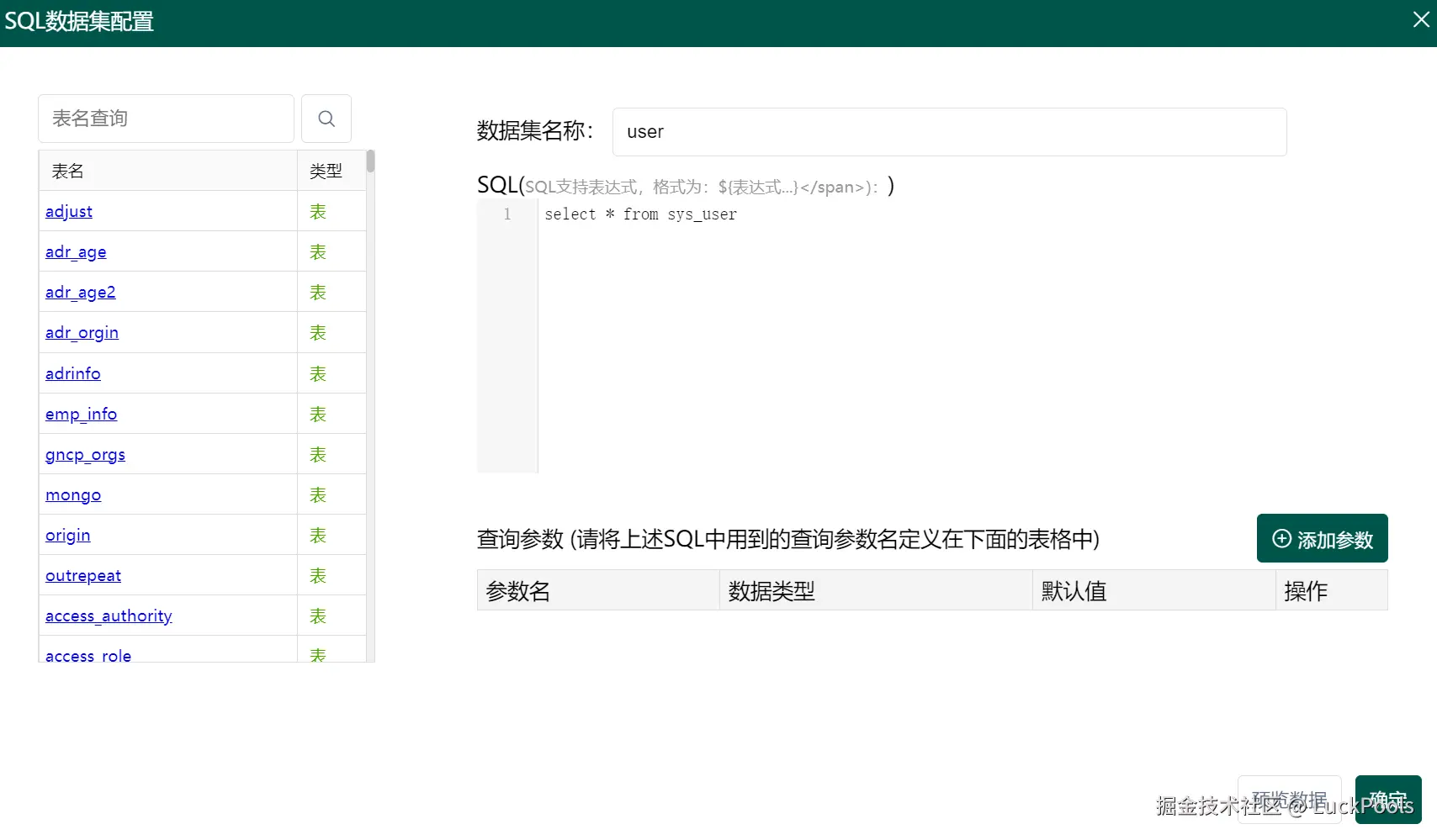The width and height of the screenshot is (1437, 840).
Task: Select the adr_orgin table
Action: 82,332
